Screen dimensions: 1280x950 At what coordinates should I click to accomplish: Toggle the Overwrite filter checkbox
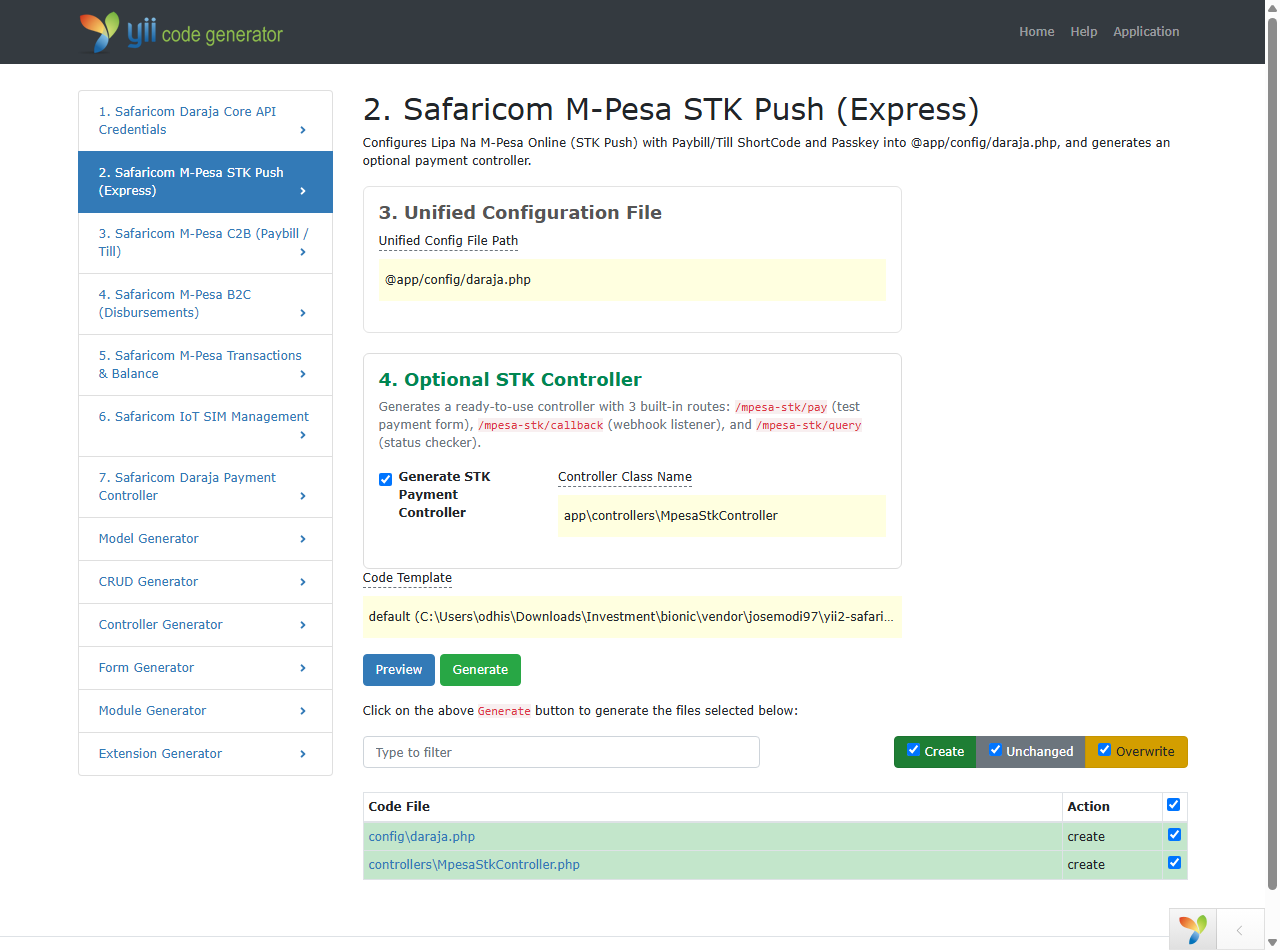point(1104,750)
